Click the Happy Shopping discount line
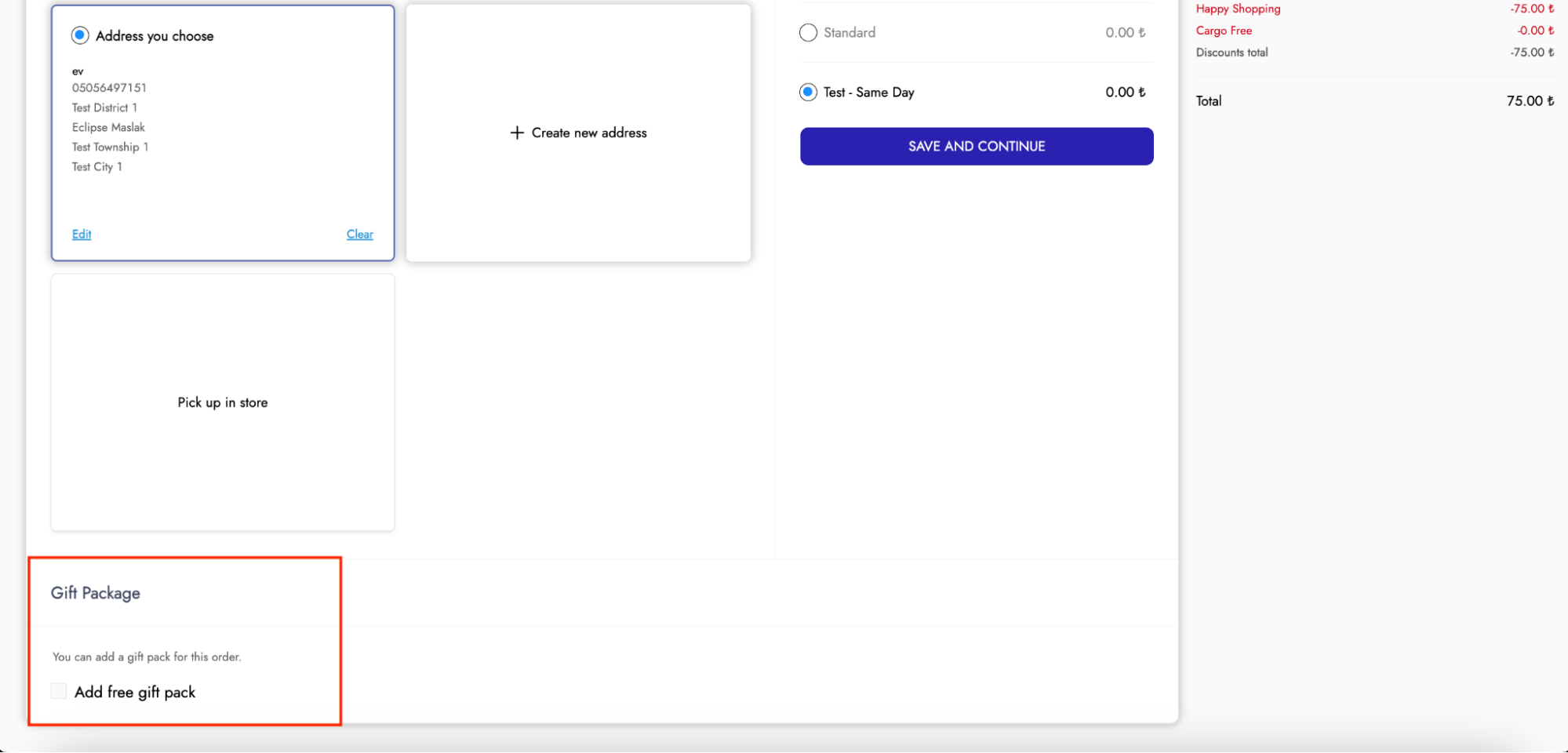Viewport: 1568px width, 753px height. click(1238, 9)
